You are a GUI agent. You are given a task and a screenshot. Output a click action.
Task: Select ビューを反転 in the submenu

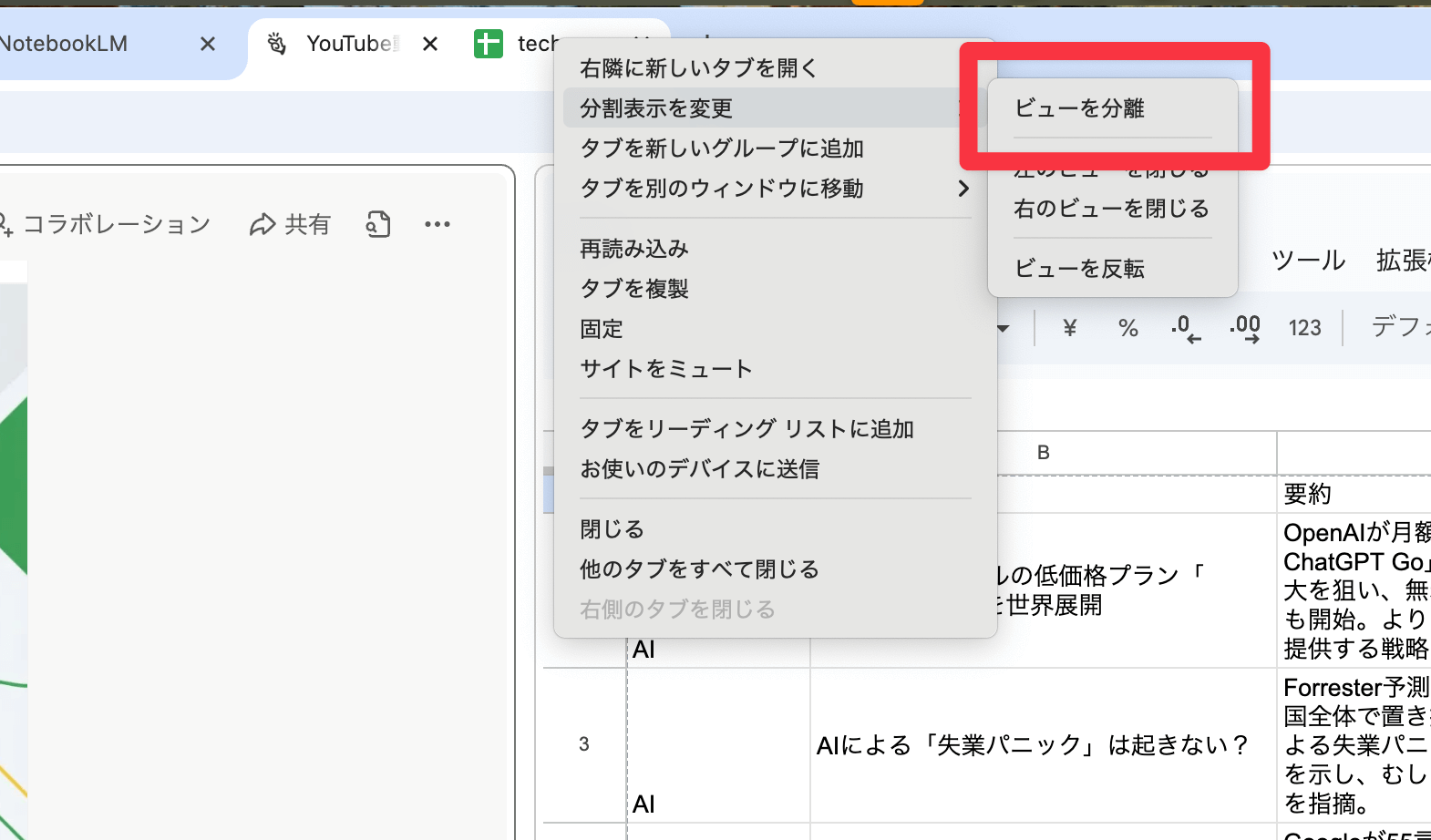(1112, 269)
